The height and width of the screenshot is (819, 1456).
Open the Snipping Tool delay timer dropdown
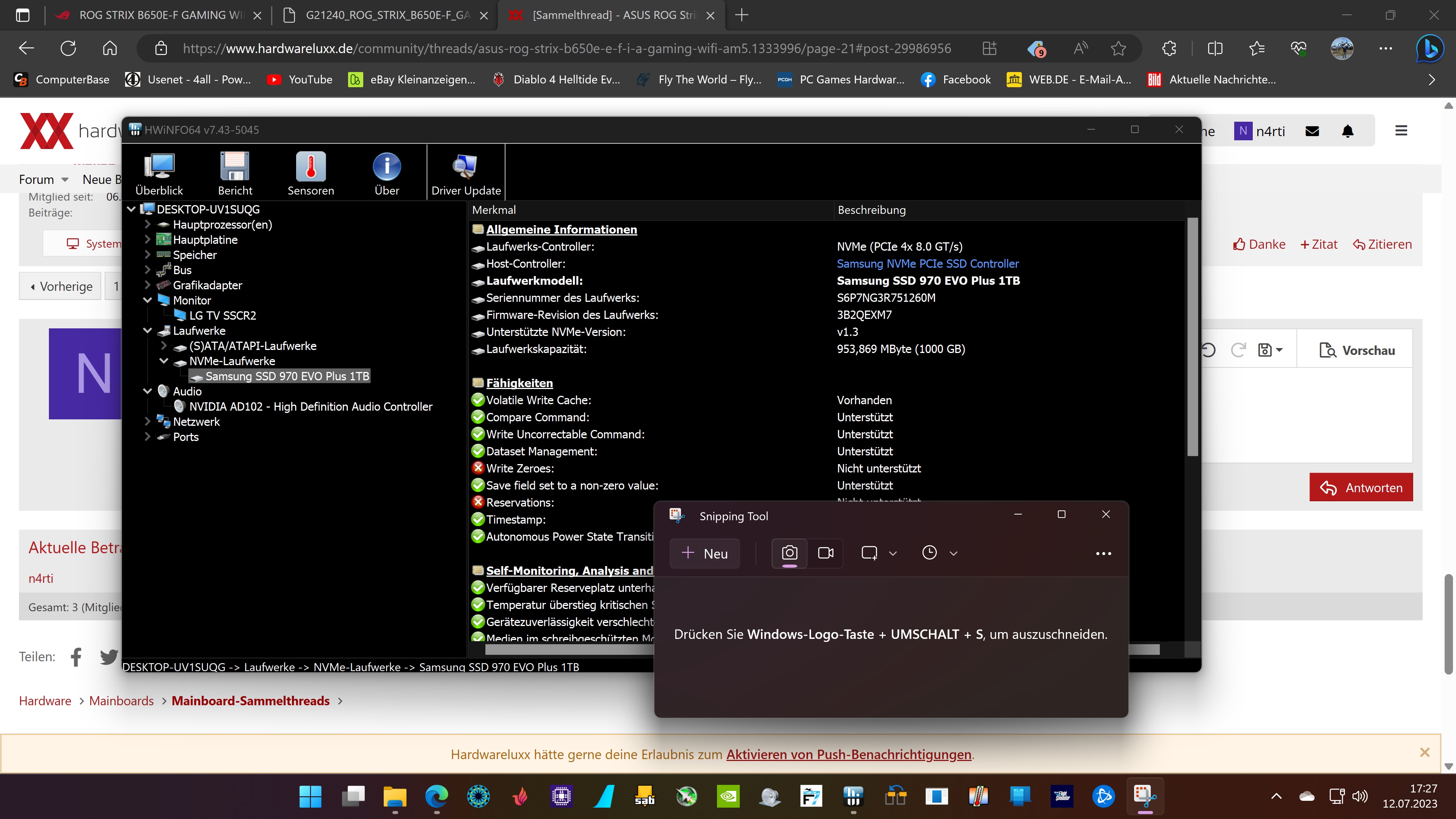coord(954,553)
